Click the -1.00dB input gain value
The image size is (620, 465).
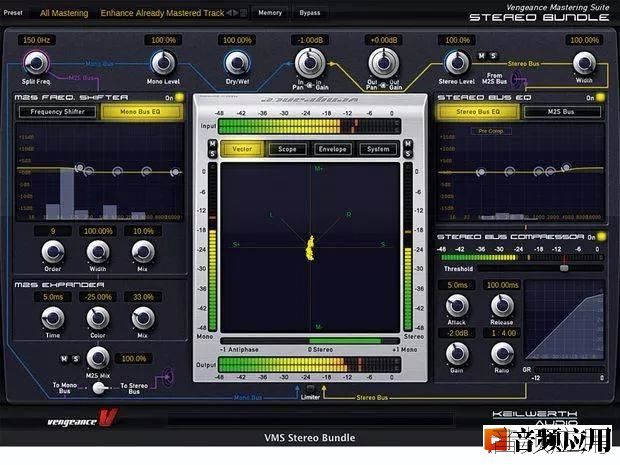coord(310,40)
